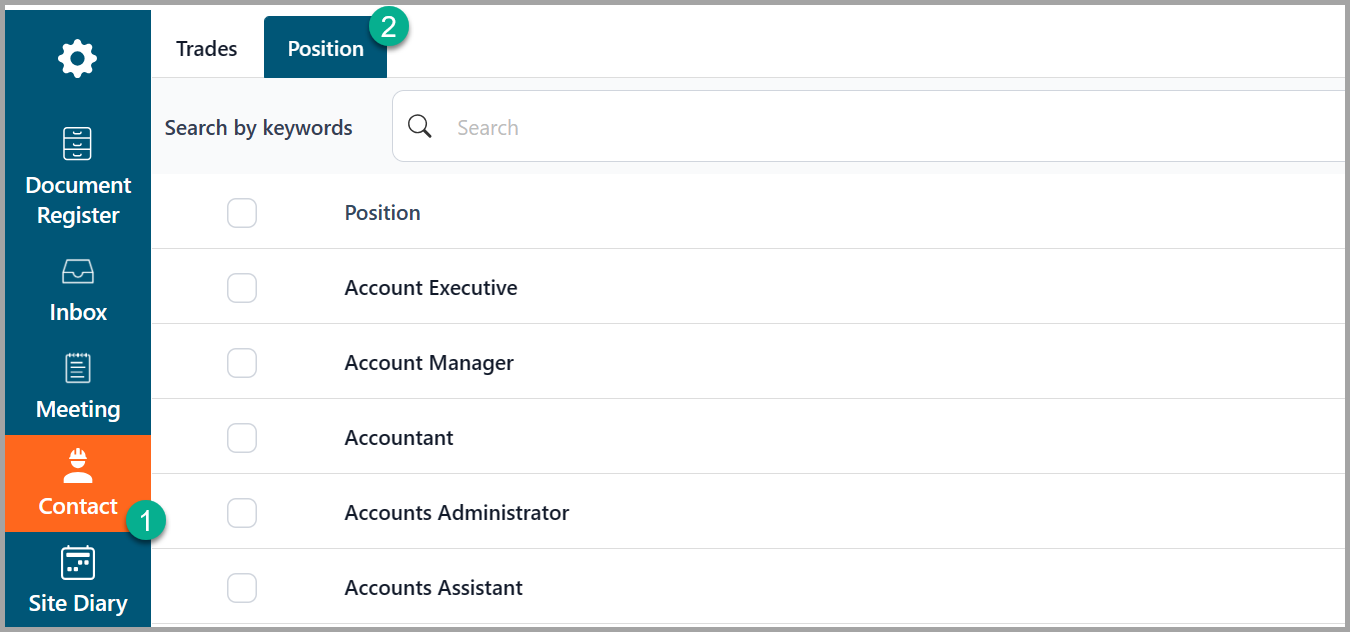Click the green step 2 badge
The image size is (1350, 632).
[x=389, y=27]
